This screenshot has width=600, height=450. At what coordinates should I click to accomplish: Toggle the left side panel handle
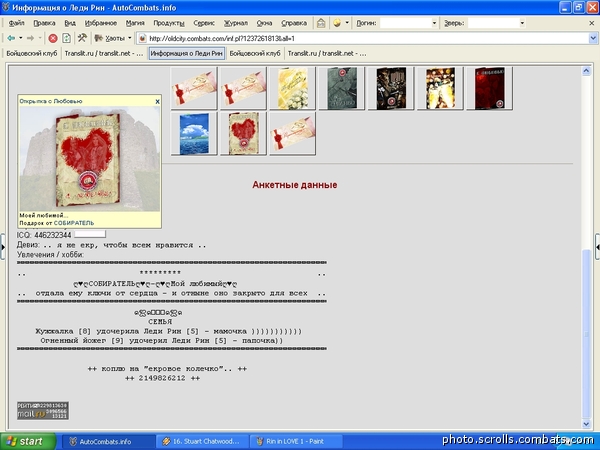point(2,247)
